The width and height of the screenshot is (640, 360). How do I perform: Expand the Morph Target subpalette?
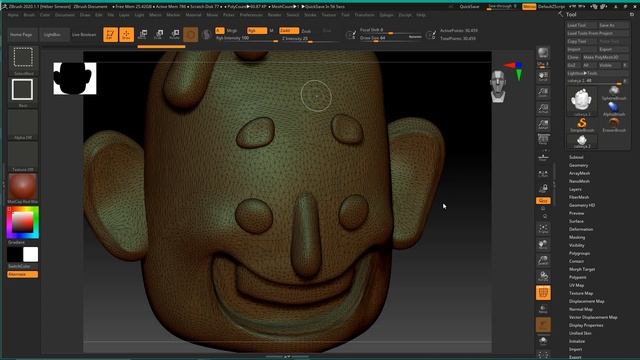coord(582,269)
